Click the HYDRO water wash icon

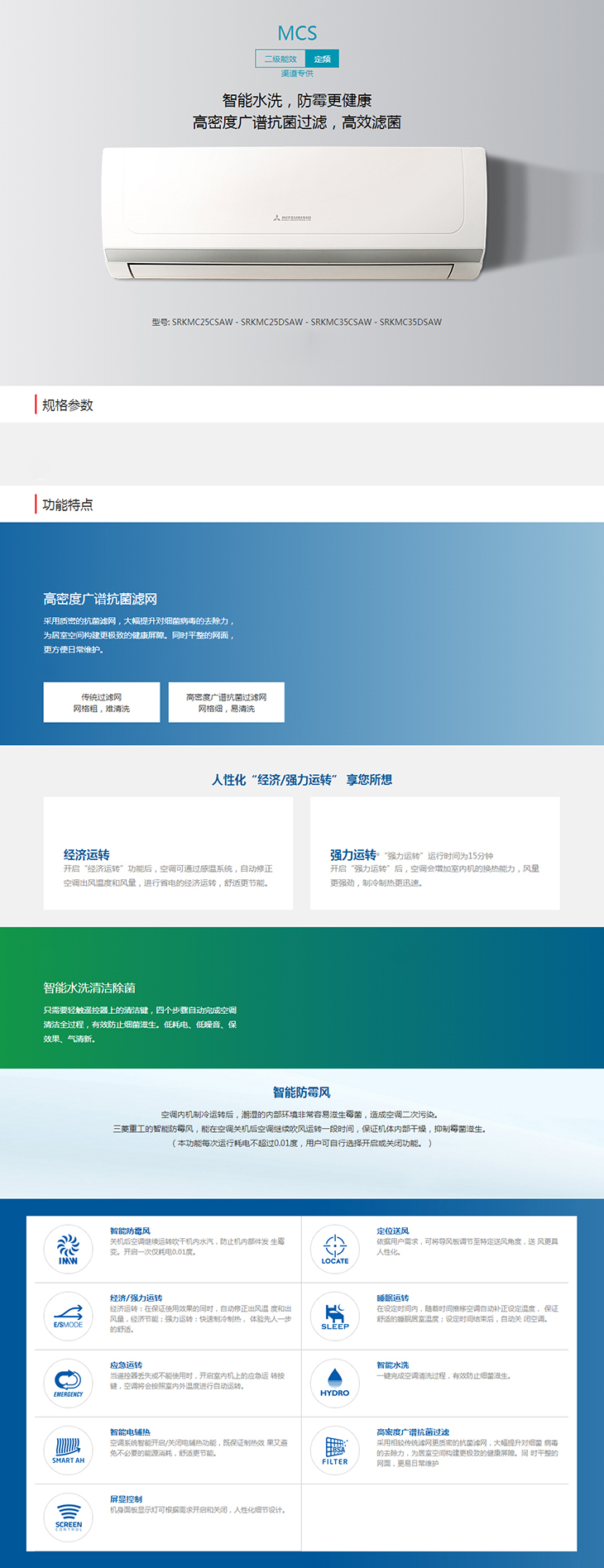(x=334, y=1383)
